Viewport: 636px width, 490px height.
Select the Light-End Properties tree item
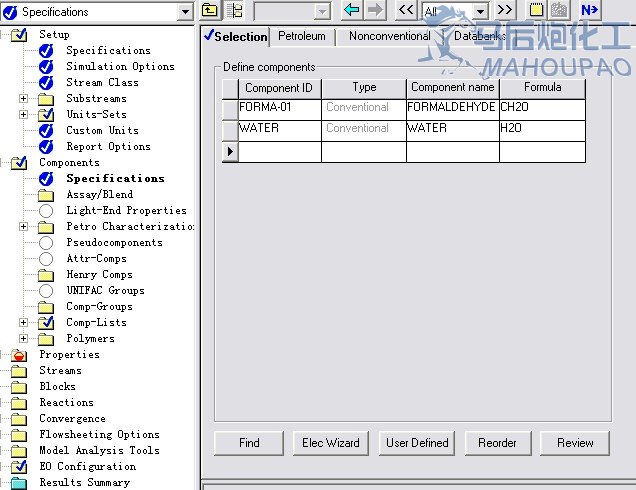point(126,211)
